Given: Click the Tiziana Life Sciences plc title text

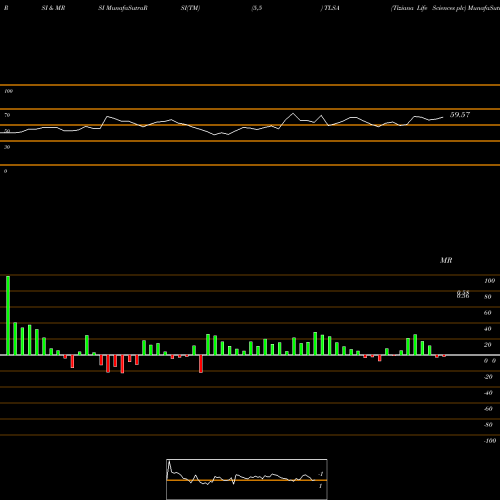Looking at the screenshot, I should [x=429, y=8].
